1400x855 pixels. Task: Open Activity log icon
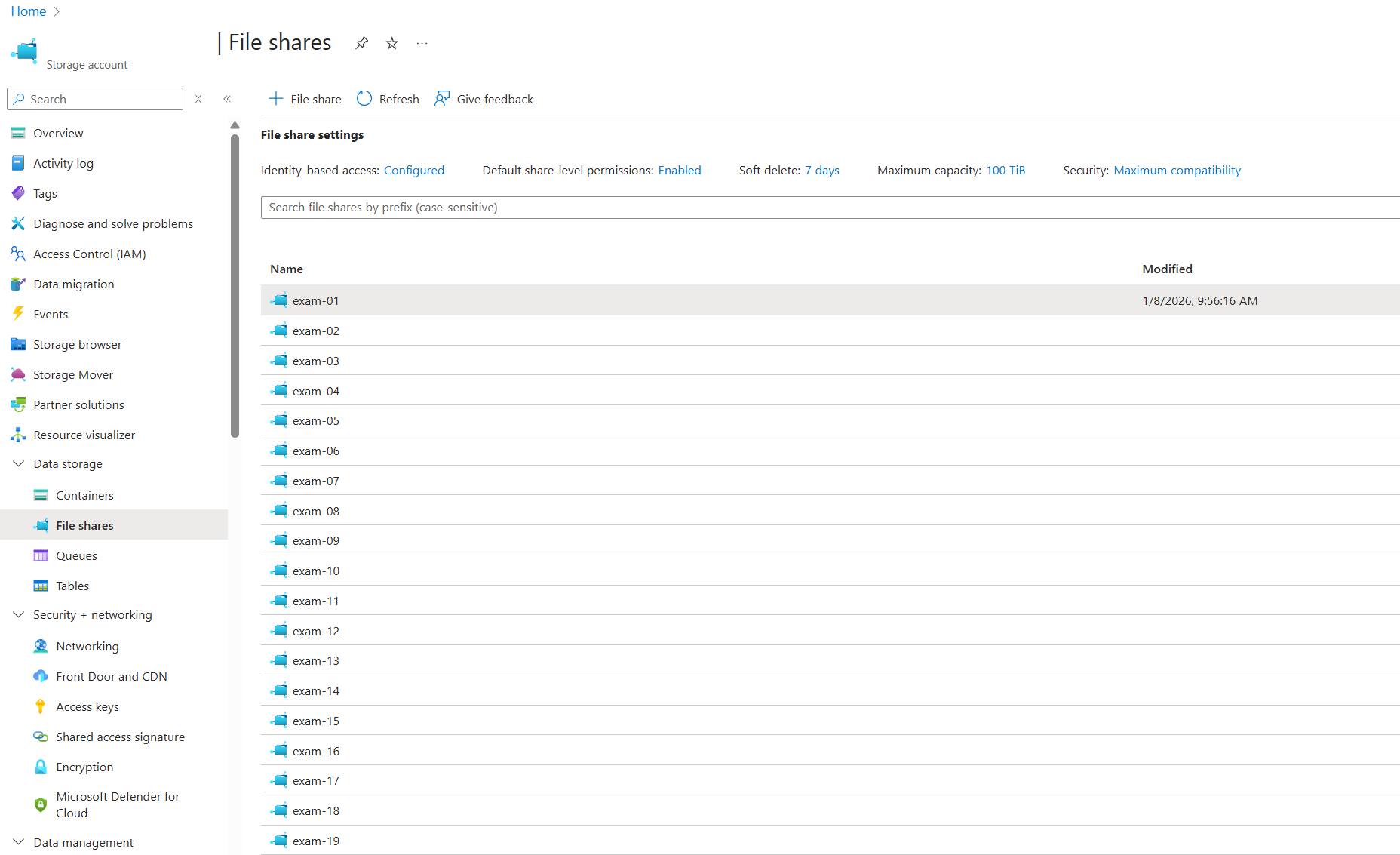pyautogui.click(x=18, y=163)
